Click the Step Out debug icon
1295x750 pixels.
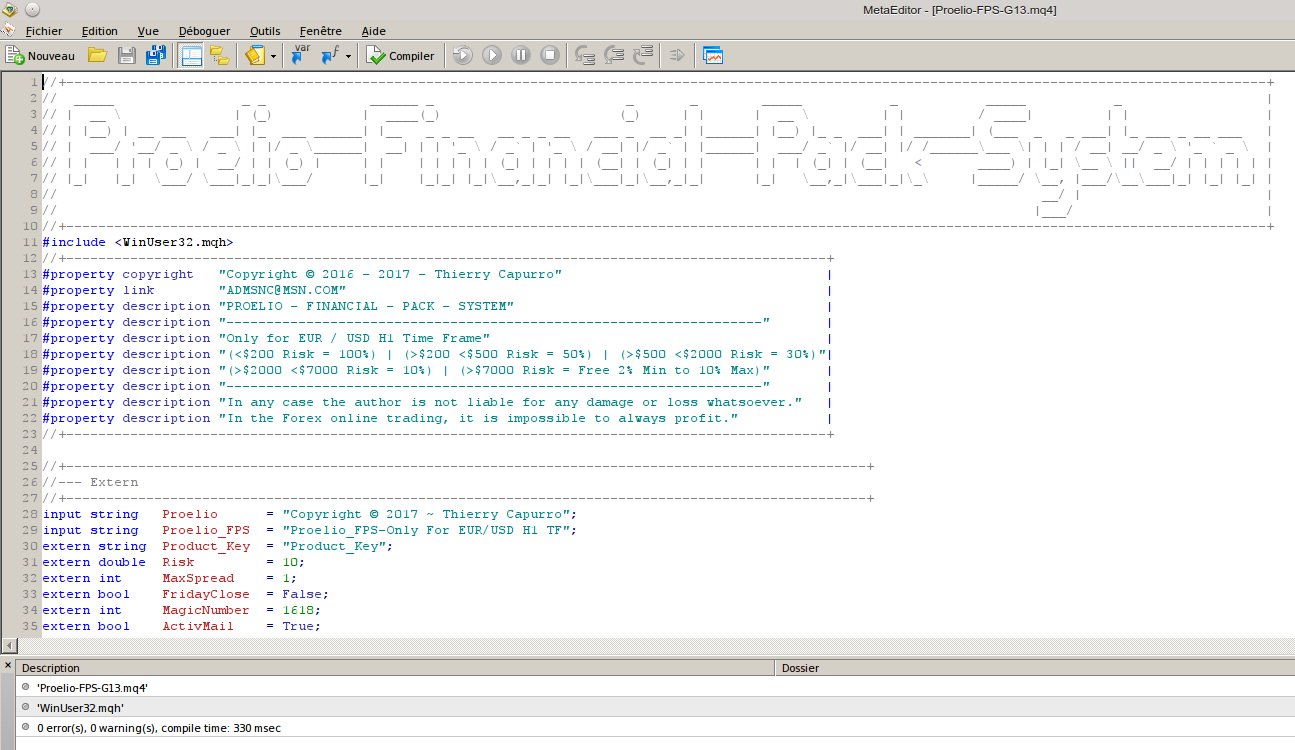point(645,56)
